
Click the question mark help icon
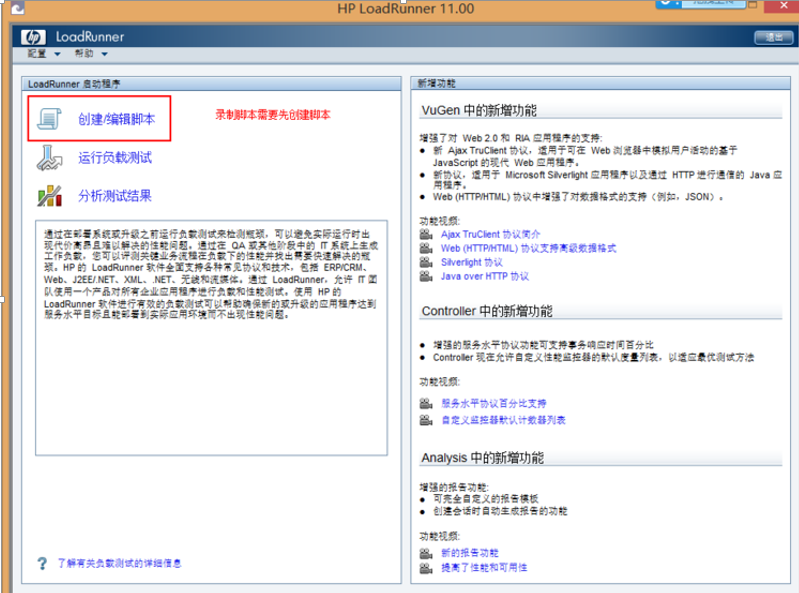point(42,563)
